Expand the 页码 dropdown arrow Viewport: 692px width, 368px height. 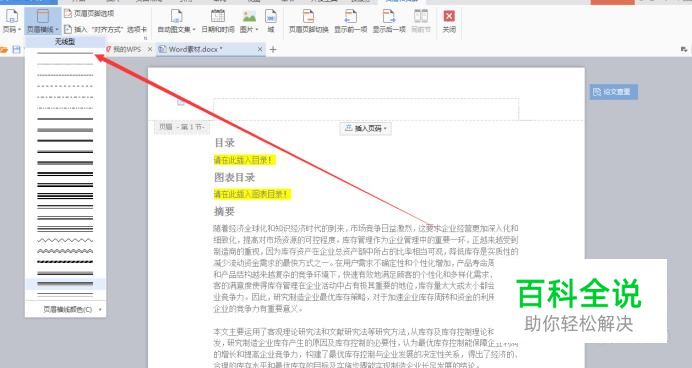point(20,30)
